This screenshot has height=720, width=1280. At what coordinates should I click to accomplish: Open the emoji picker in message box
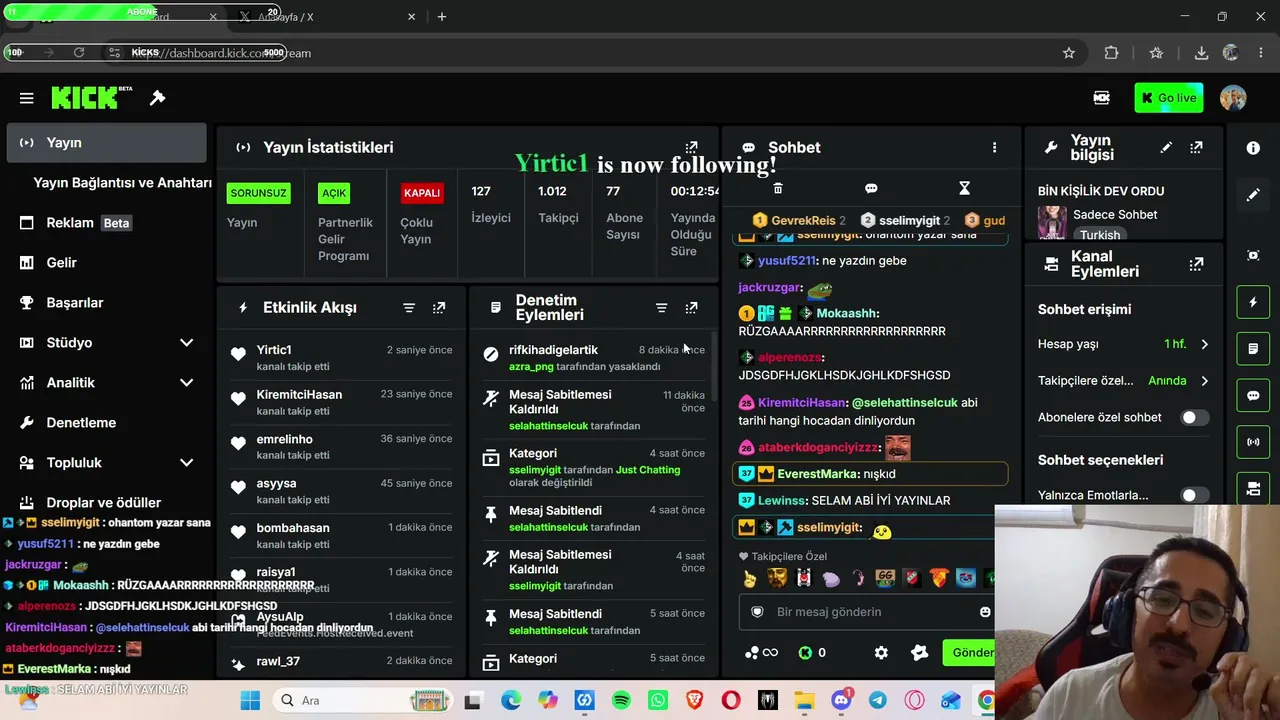[x=985, y=612]
